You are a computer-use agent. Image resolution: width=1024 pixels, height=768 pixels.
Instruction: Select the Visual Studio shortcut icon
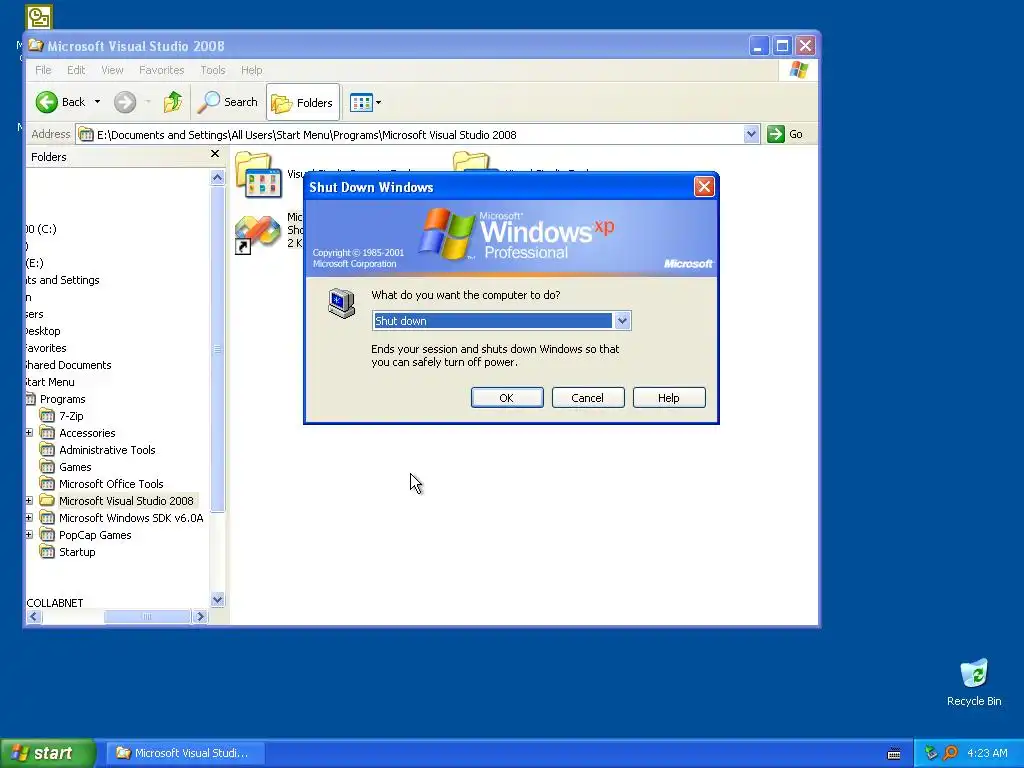(x=257, y=234)
